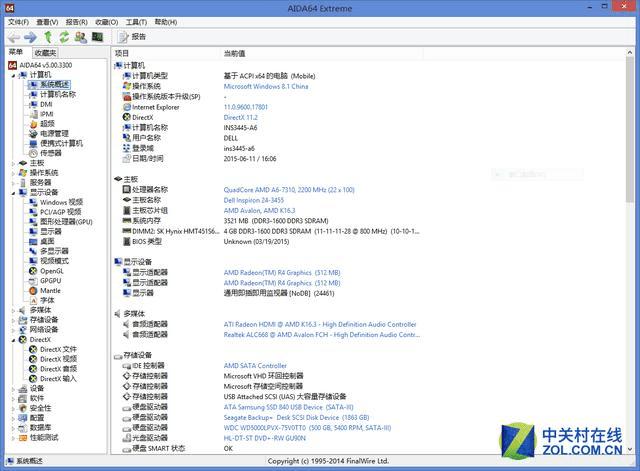Open the 收藏(O) menu
Viewport: 640px width, 471px height.
[x=107, y=22]
